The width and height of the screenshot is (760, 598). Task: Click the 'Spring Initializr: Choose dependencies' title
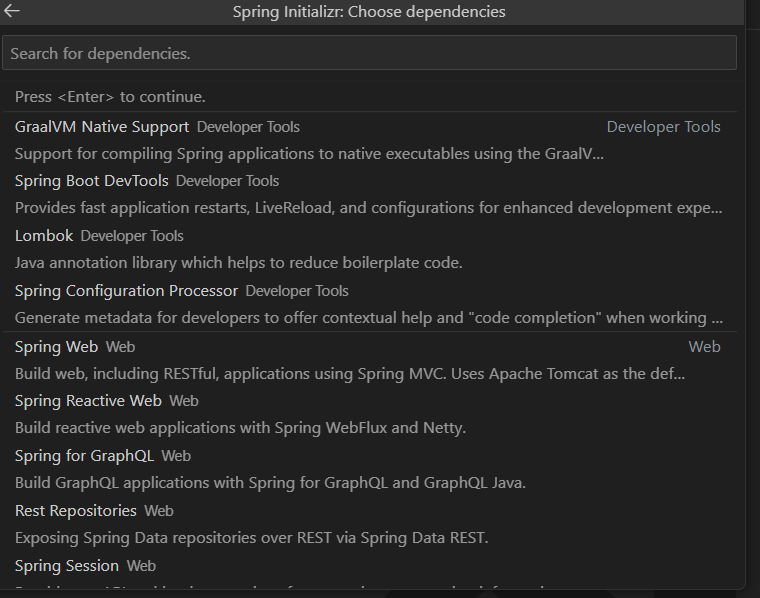tap(369, 11)
